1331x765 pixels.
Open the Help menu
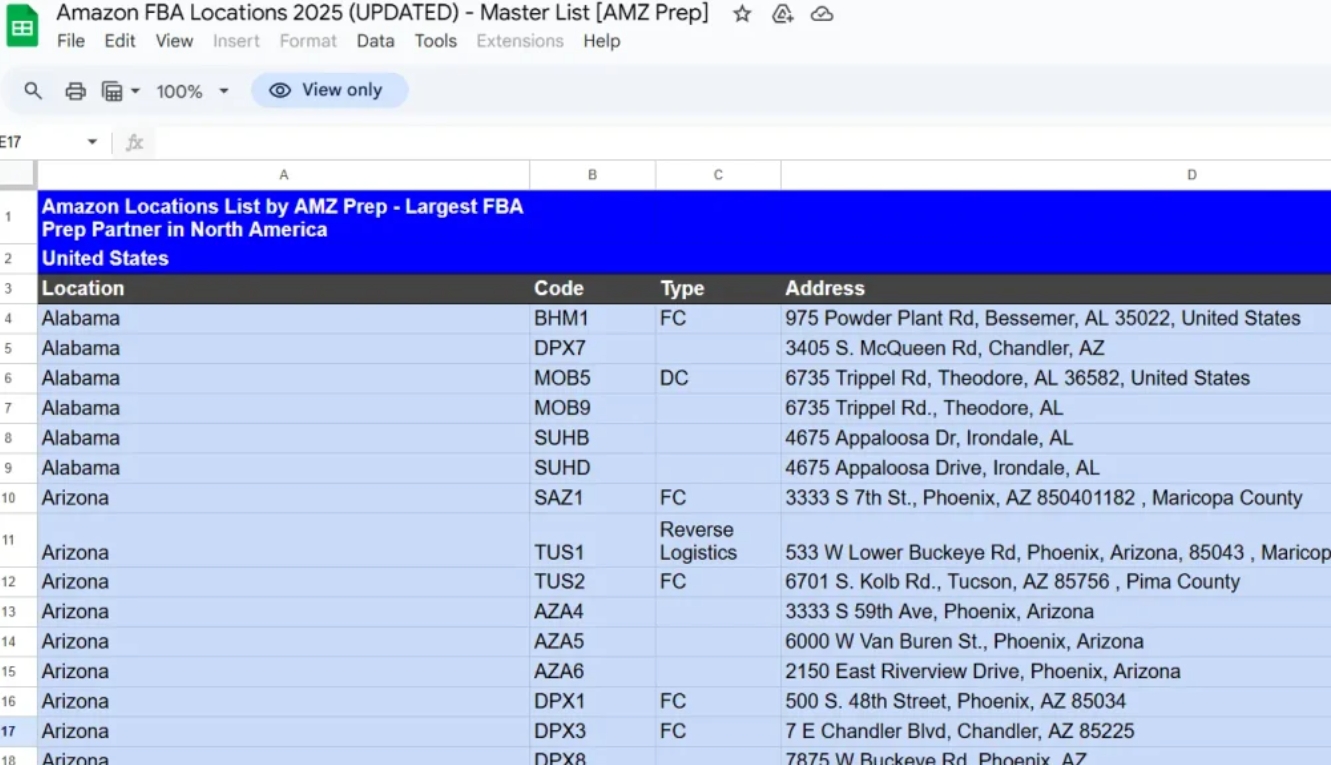[602, 41]
